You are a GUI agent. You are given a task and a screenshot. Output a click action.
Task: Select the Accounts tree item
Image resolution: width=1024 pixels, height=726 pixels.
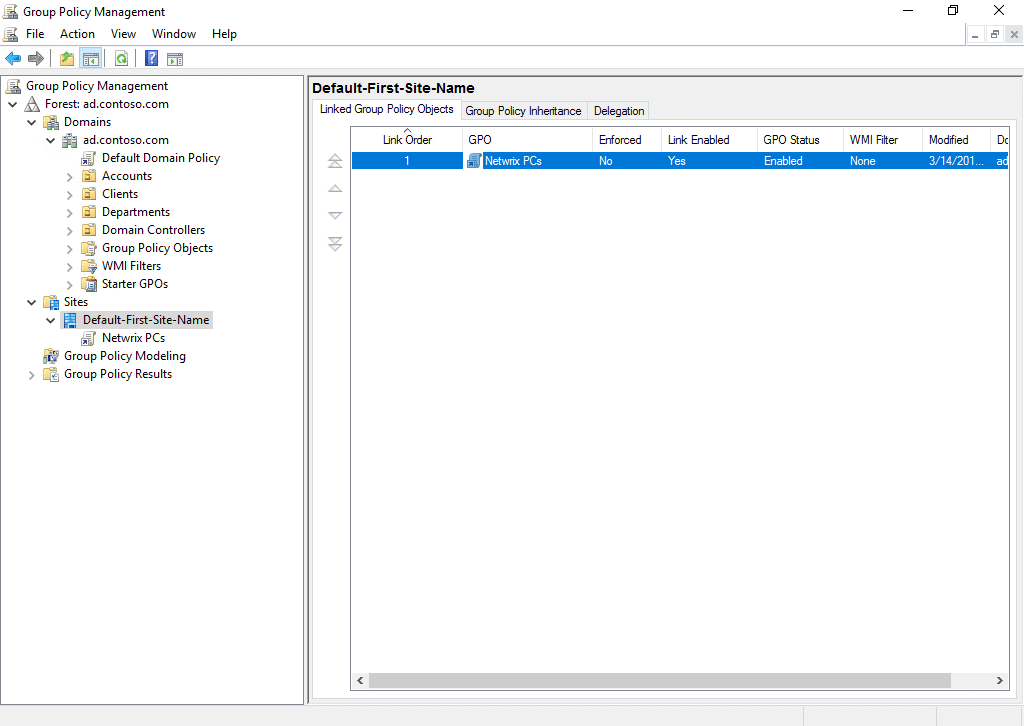click(x=127, y=176)
